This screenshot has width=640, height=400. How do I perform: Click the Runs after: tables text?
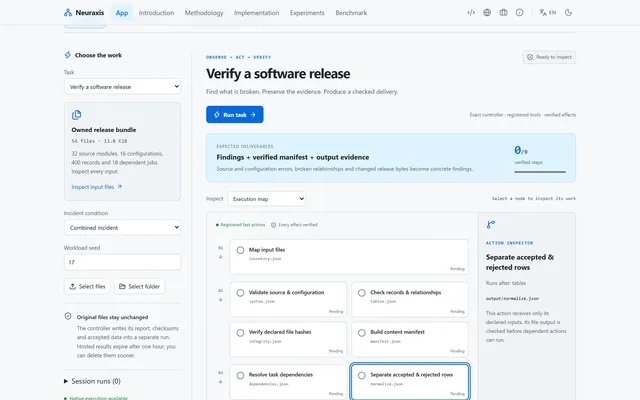506,283
